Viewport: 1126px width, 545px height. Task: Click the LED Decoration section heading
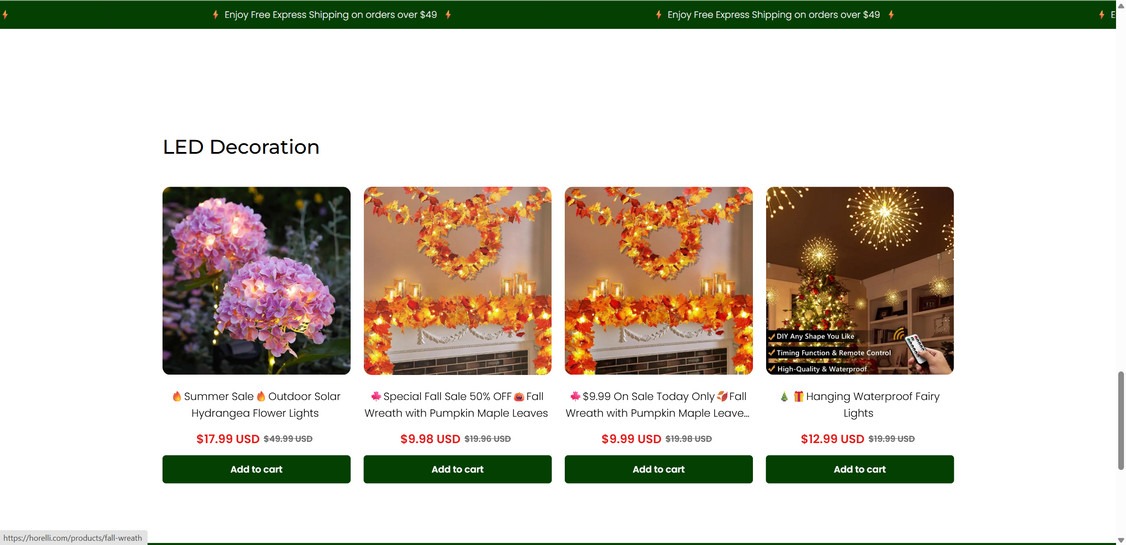[241, 146]
